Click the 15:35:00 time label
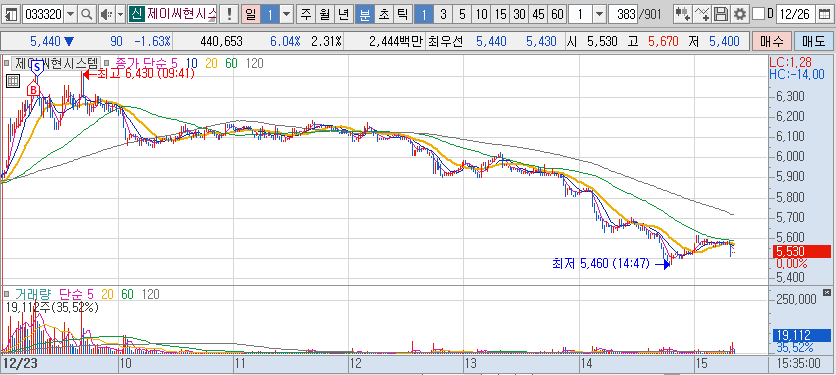Viewport: 836px width, 375px height. pyautogui.click(x=800, y=364)
